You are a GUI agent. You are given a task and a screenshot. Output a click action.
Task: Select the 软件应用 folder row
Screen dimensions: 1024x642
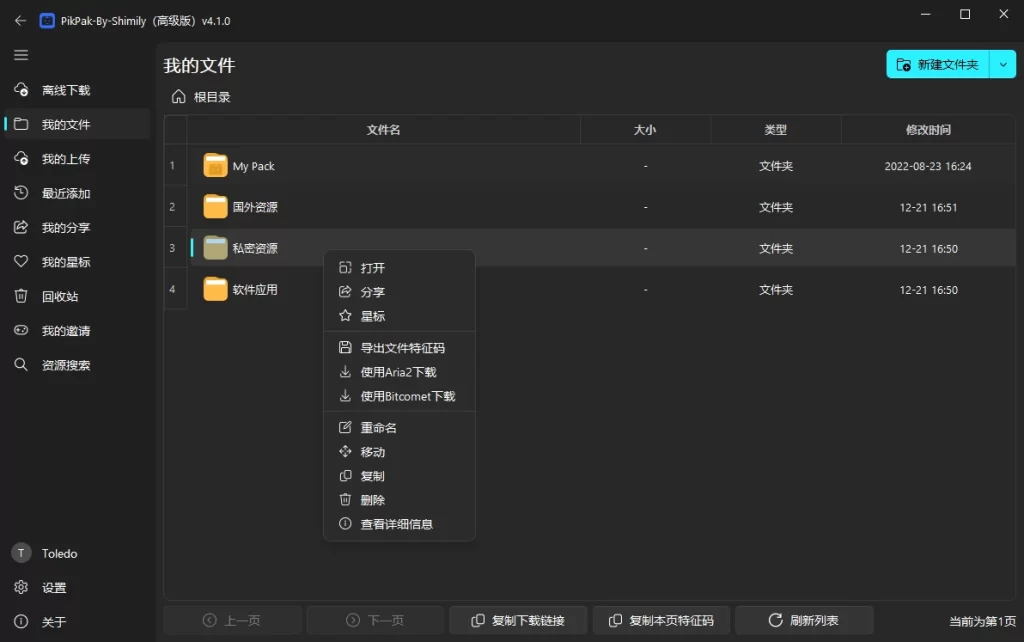tap(255, 290)
